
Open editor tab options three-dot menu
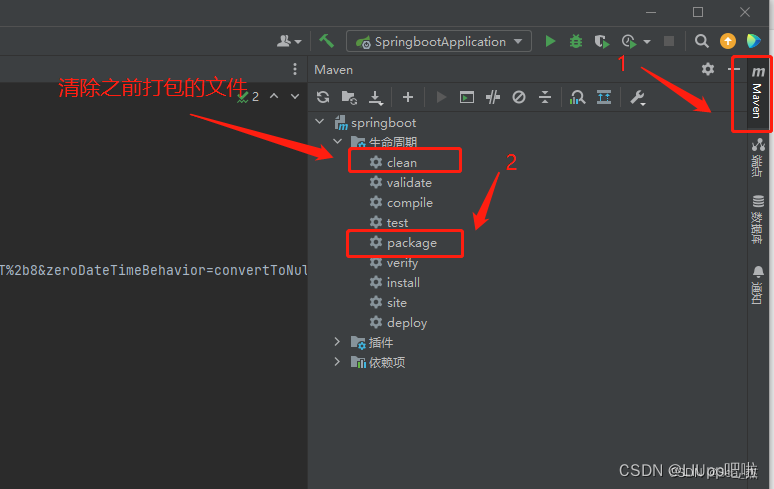click(295, 69)
